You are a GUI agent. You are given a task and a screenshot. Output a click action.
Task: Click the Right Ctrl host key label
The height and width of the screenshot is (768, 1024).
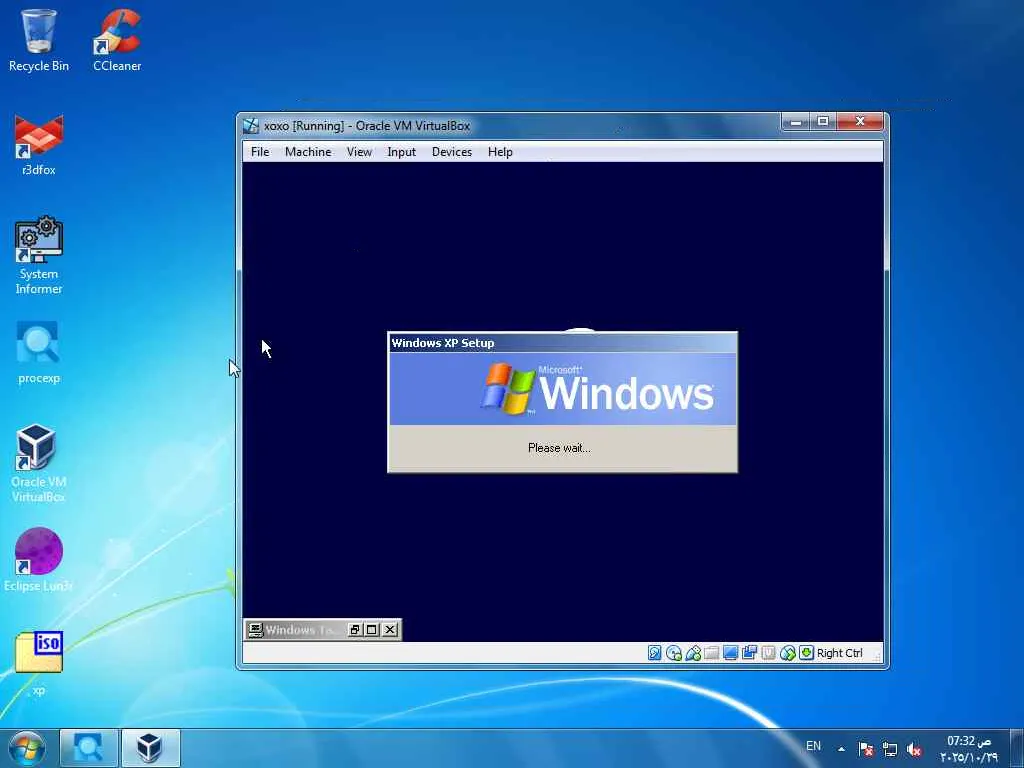coord(839,653)
